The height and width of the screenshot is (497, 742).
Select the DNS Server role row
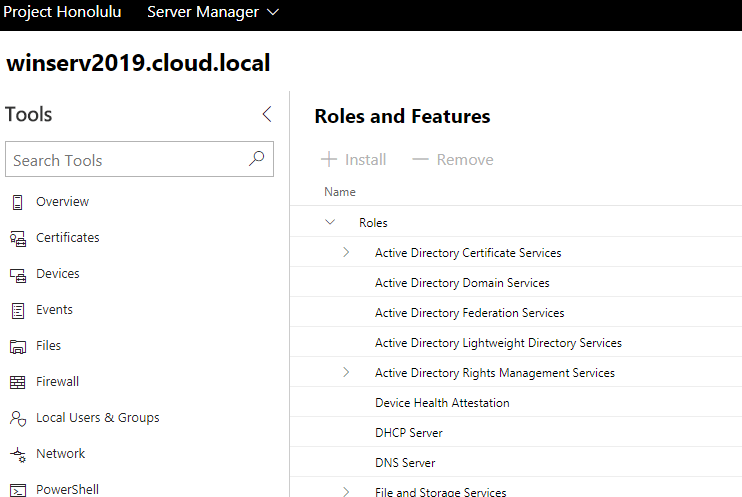click(405, 463)
